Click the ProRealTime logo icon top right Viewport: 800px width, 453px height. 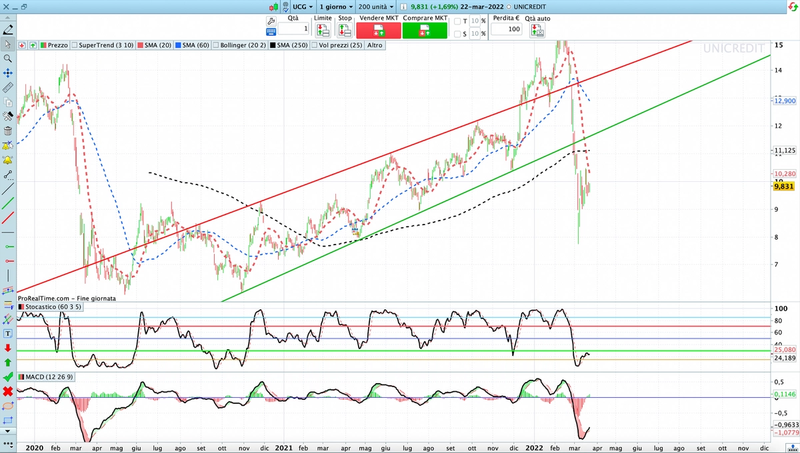click(793, 7)
